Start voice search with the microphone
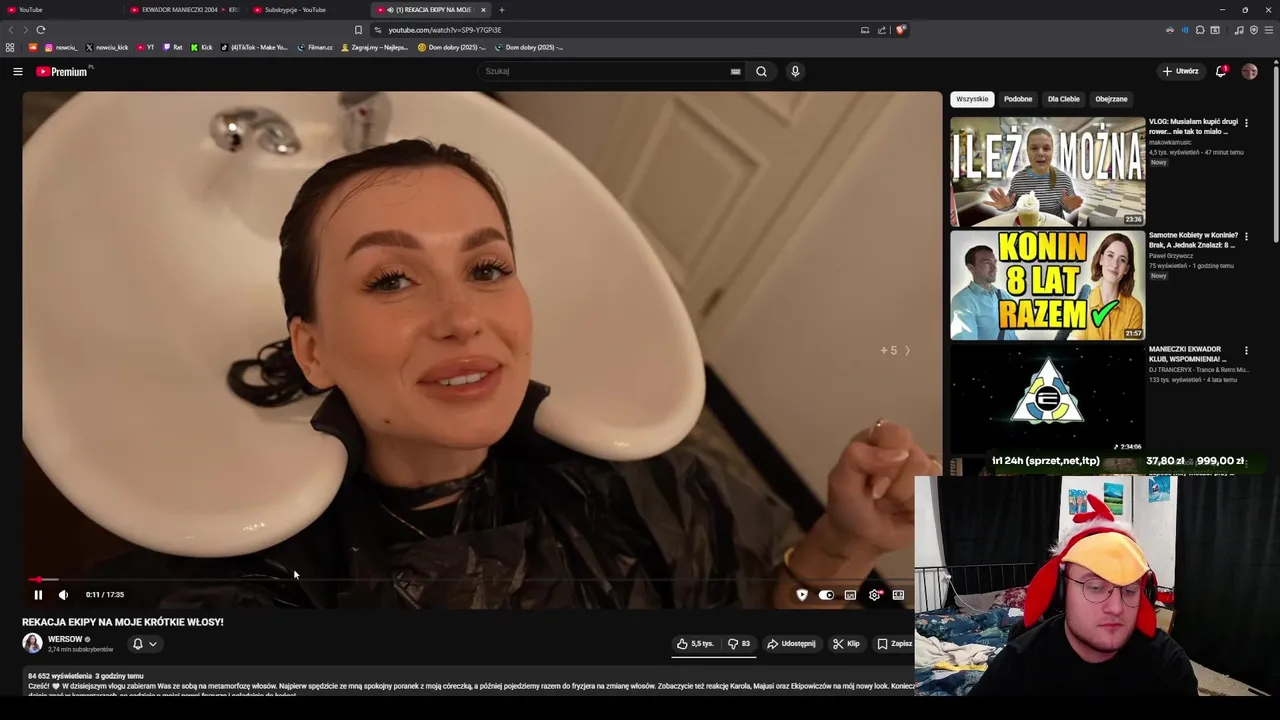The width and height of the screenshot is (1280, 720). [795, 71]
